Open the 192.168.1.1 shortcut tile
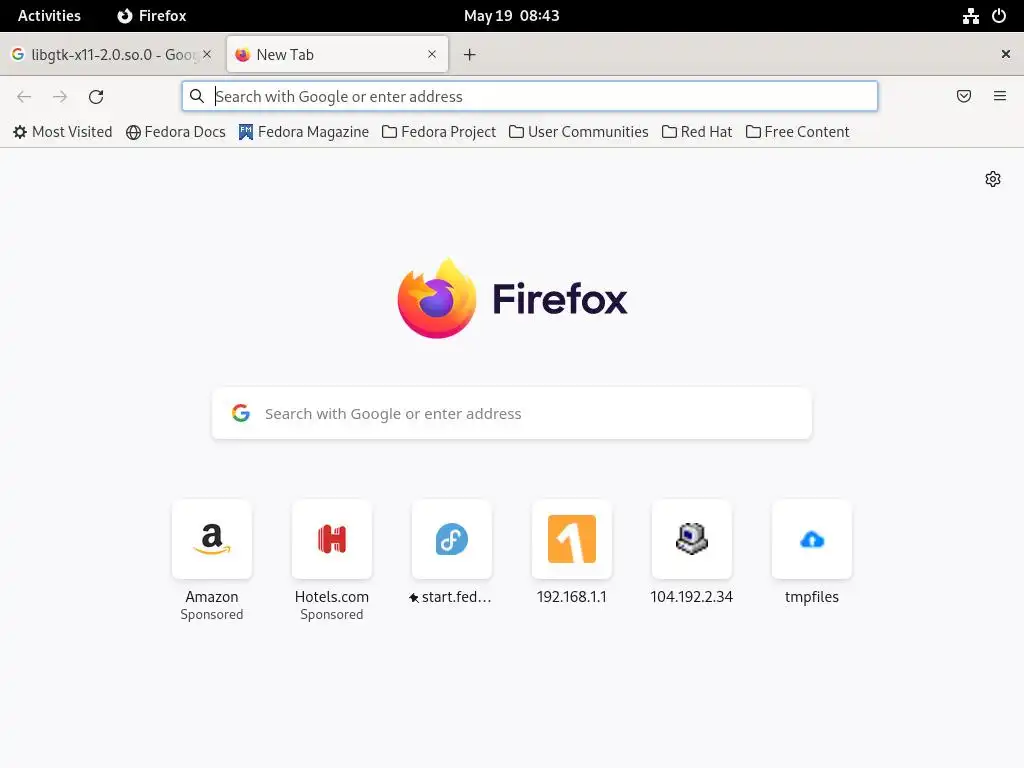Screen dimensions: 1024x768 pos(571,539)
